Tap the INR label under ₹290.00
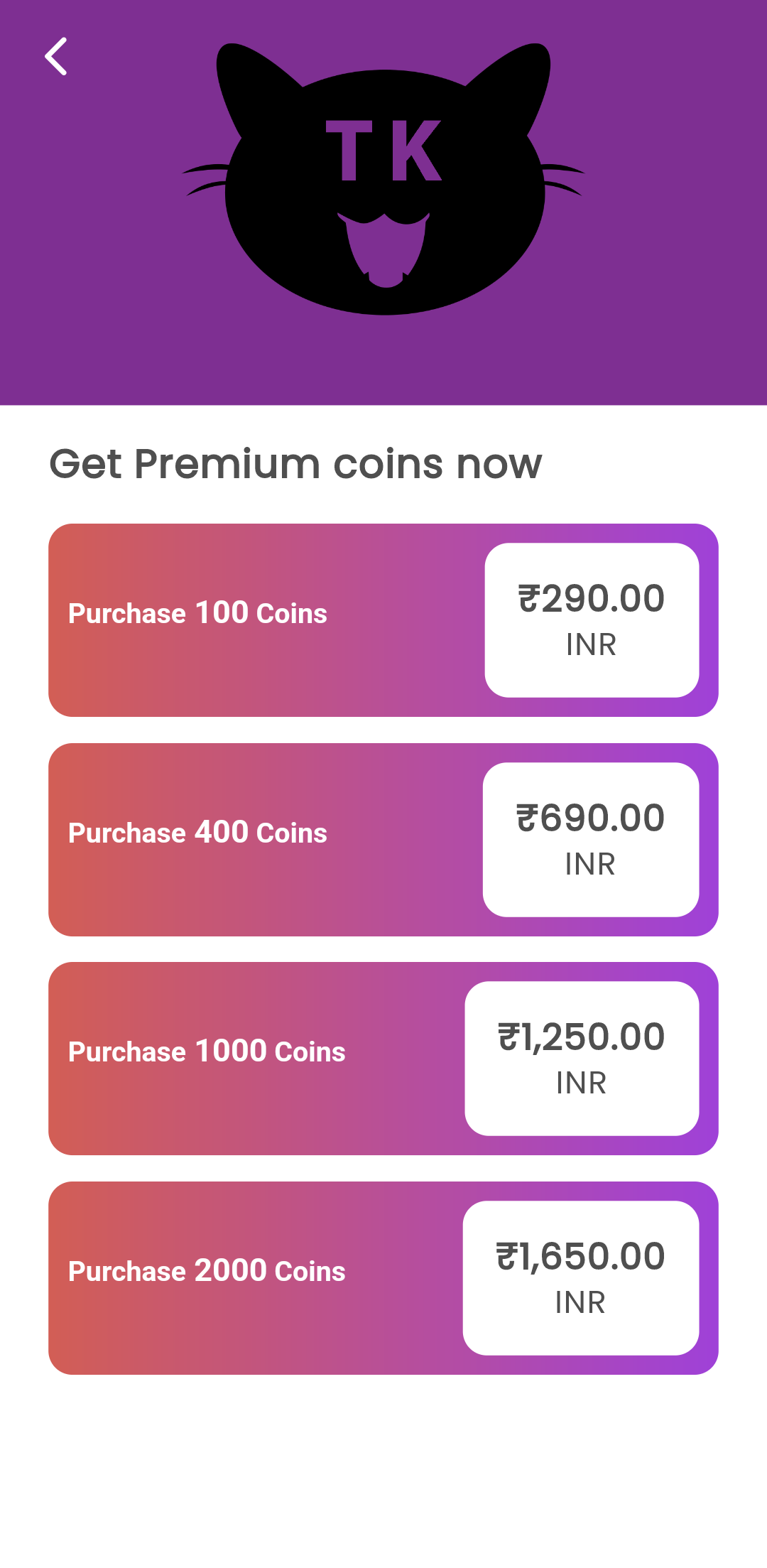767x1568 pixels. pos(591,644)
